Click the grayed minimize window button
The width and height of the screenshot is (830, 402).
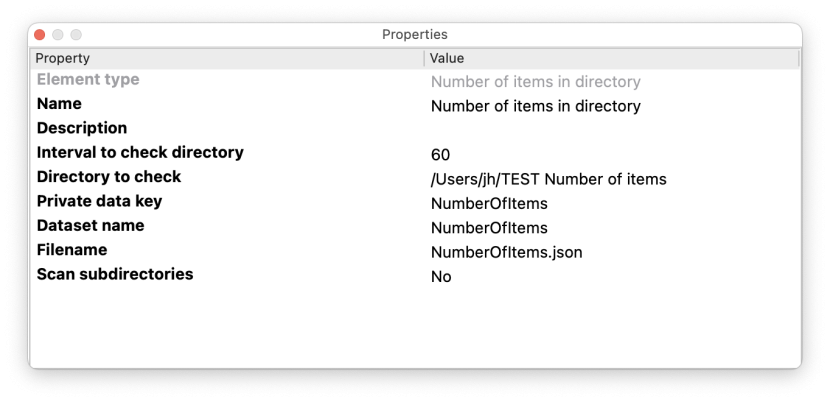pos(58,35)
